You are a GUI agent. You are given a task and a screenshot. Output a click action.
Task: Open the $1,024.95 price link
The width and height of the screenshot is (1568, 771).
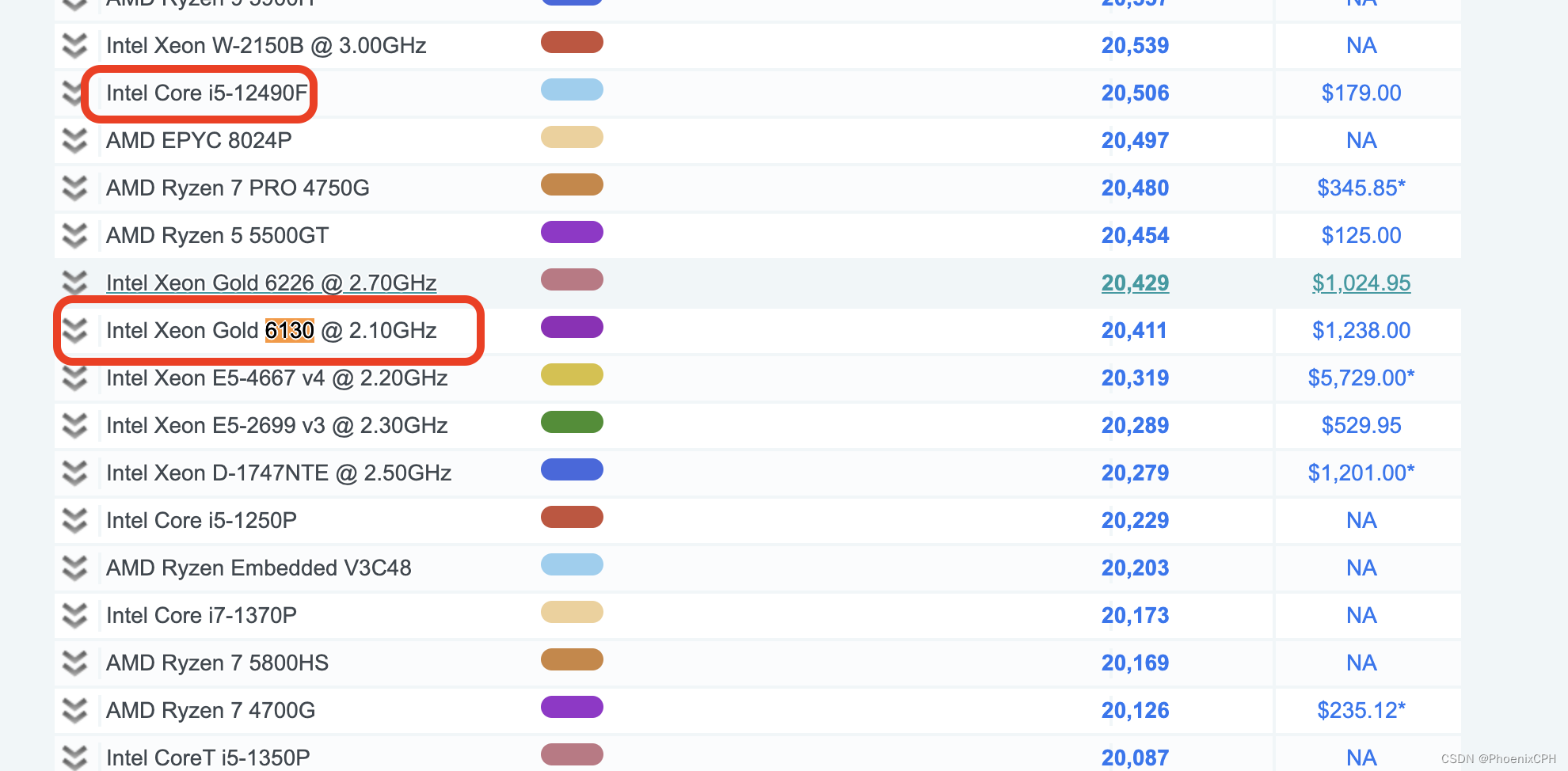click(x=1361, y=283)
